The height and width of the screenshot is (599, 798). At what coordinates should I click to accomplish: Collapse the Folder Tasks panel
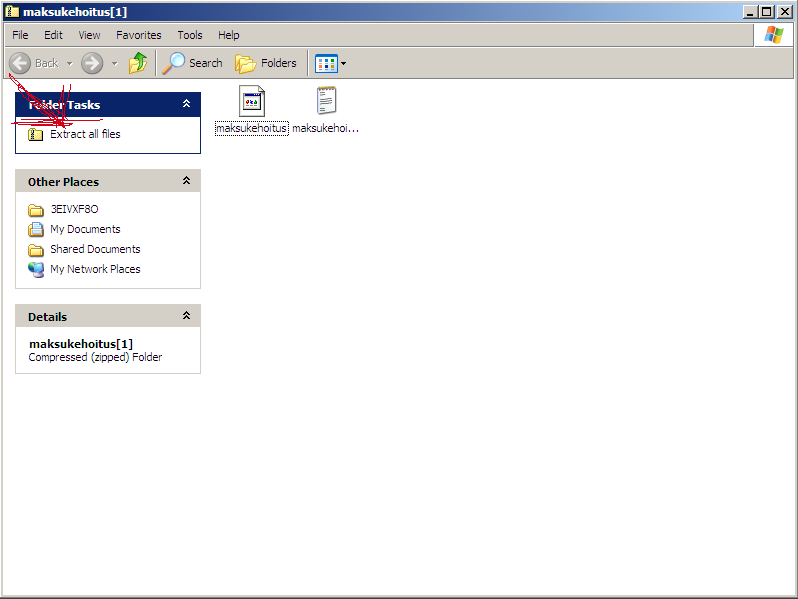(186, 104)
